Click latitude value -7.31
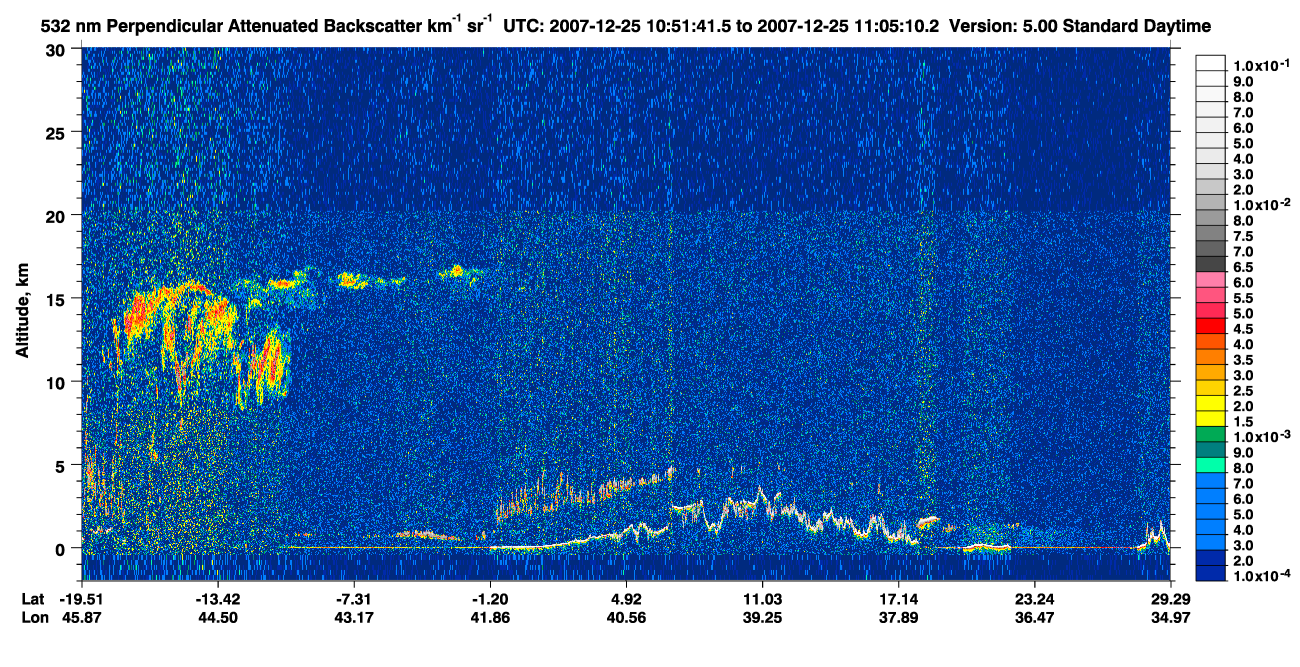Viewport: 1300px width, 667px height. point(354,599)
